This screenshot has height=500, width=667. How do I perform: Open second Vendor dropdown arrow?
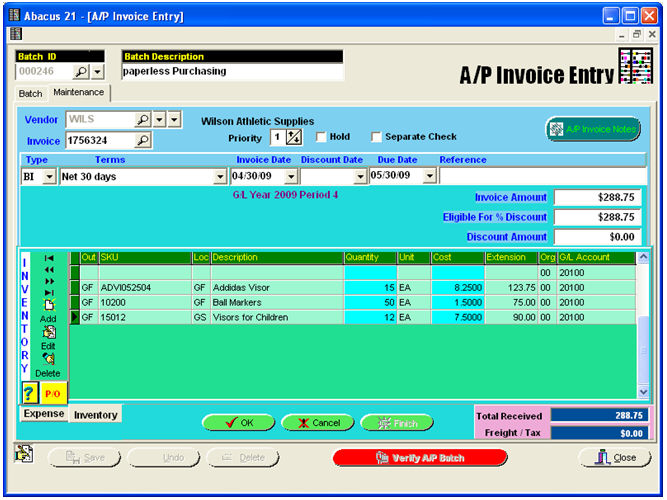click(174, 120)
